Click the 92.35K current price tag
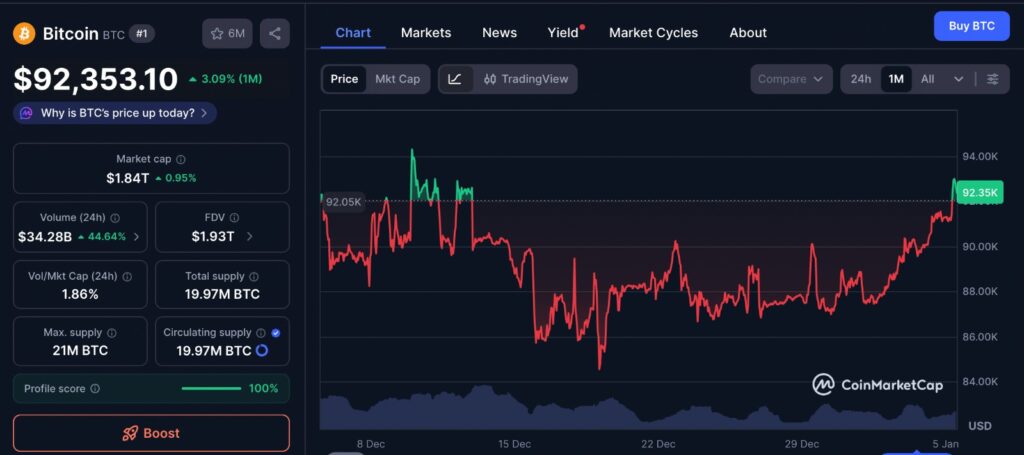The width and height of the screenshot is (1024, 455). [x=980, y=192]
